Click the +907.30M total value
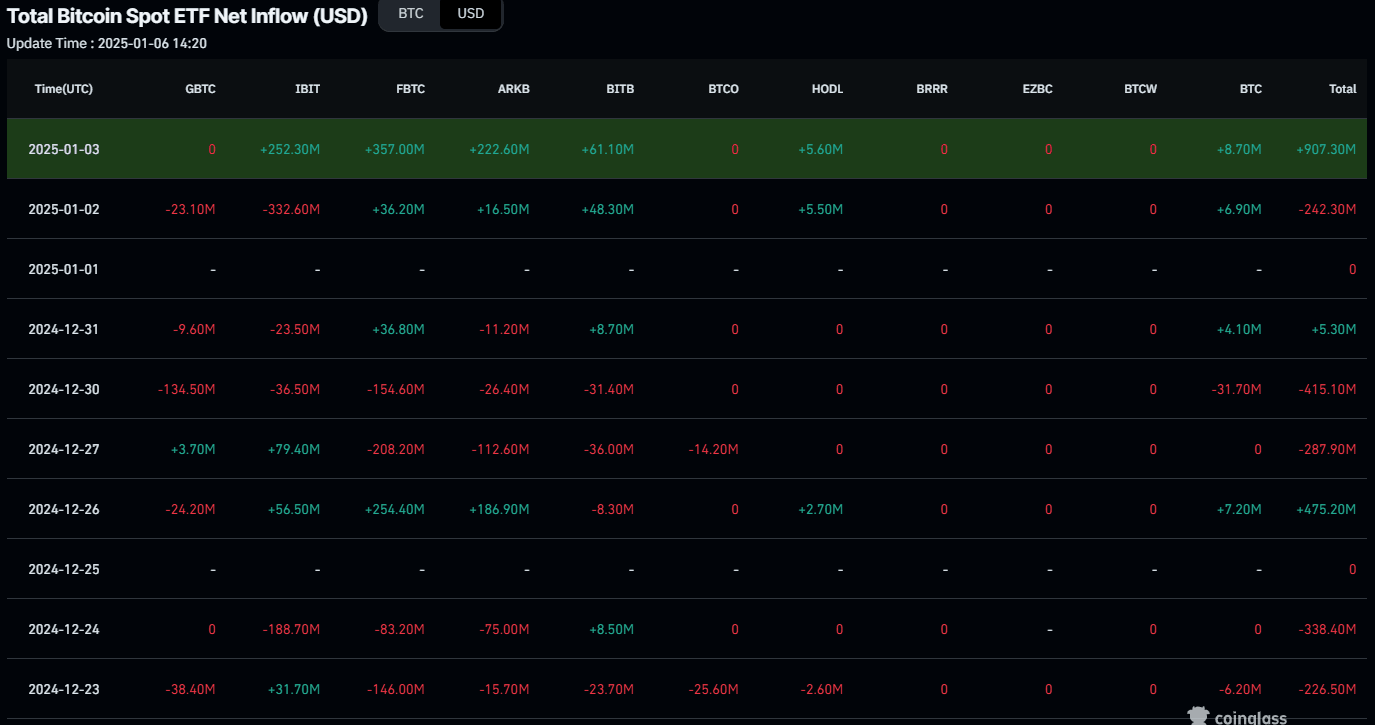This screenshot has width=1375, height=725. click(1326, 149)
